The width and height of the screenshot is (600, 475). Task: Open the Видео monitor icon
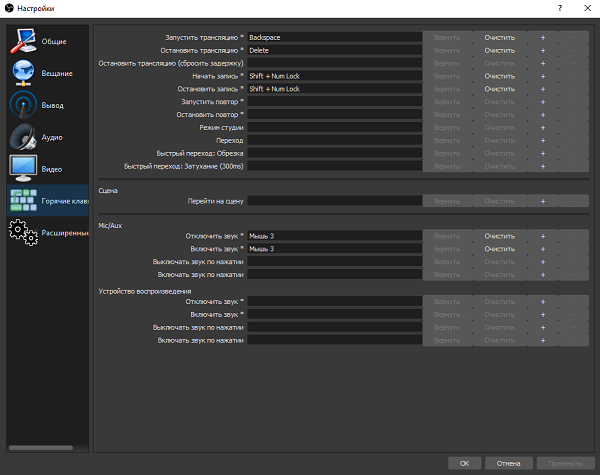pos(23,167)
